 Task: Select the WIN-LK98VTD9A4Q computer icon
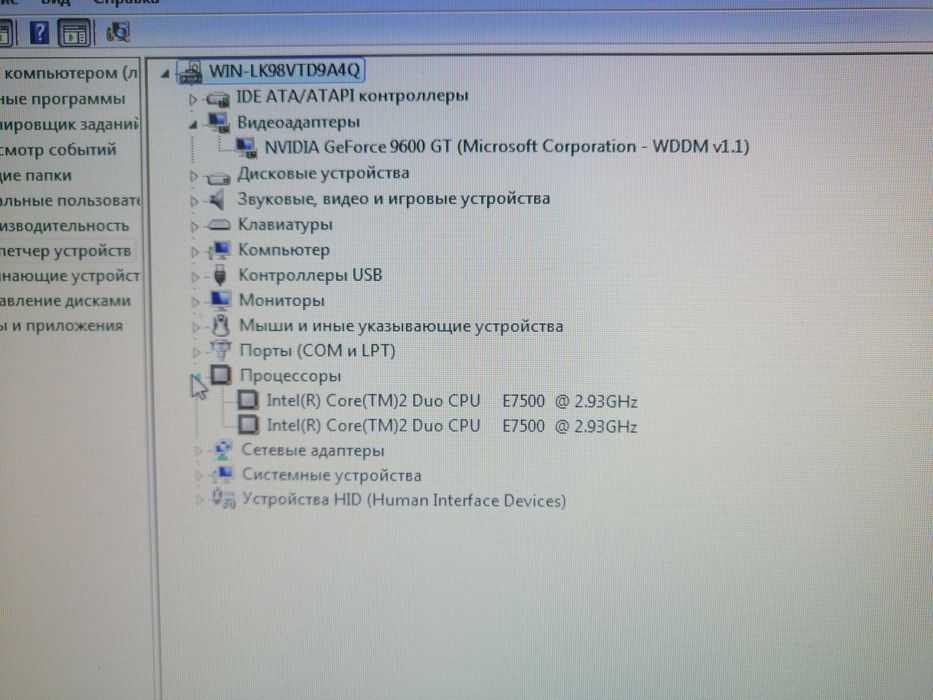(190, 72)
